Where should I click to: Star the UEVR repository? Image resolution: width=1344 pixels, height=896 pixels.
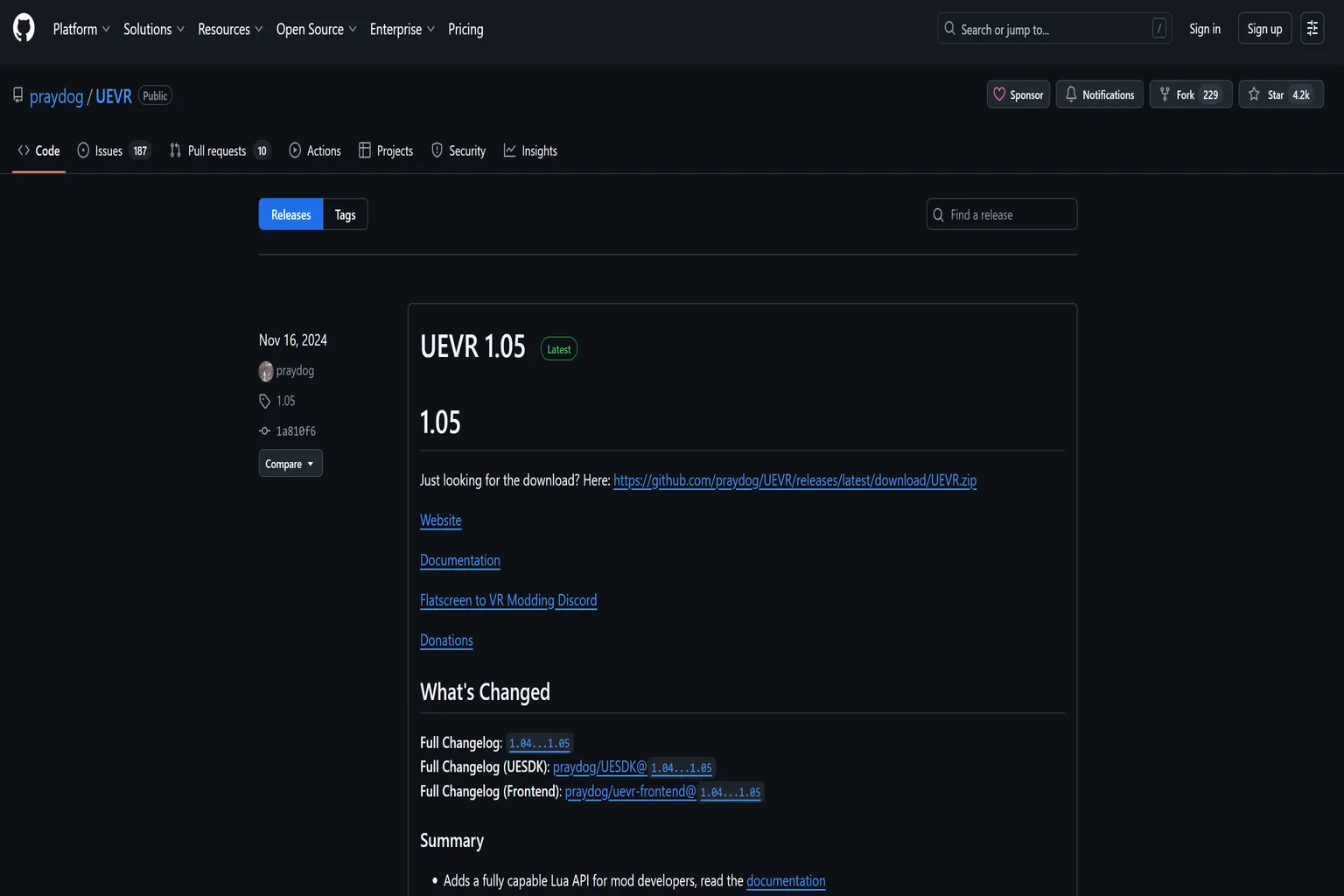click(x=1281, y=94)
